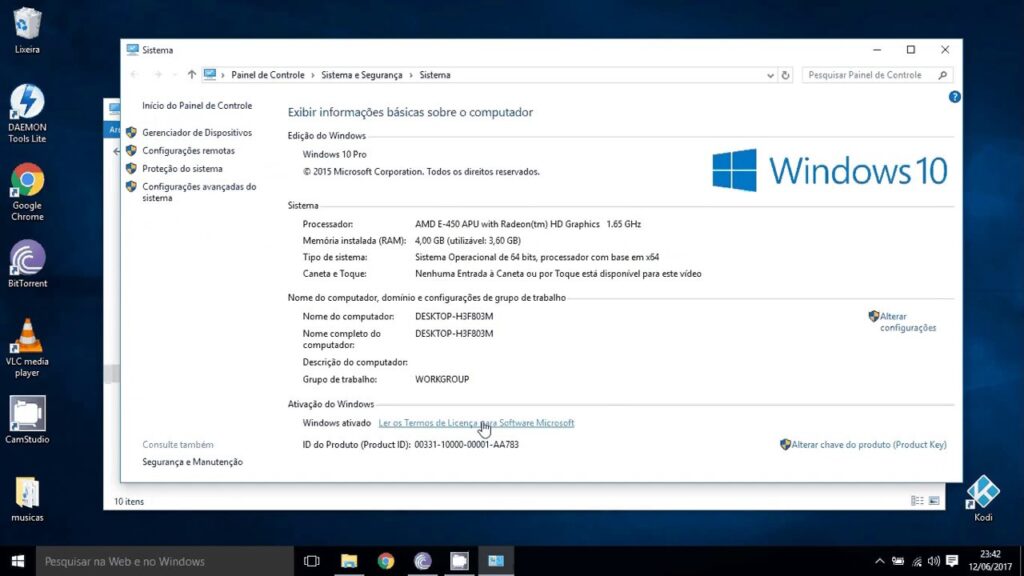1024x576 pixels.
Task: Expand the chevron after Painel de Controle breadcrumb
Action: tap(313, 75)
